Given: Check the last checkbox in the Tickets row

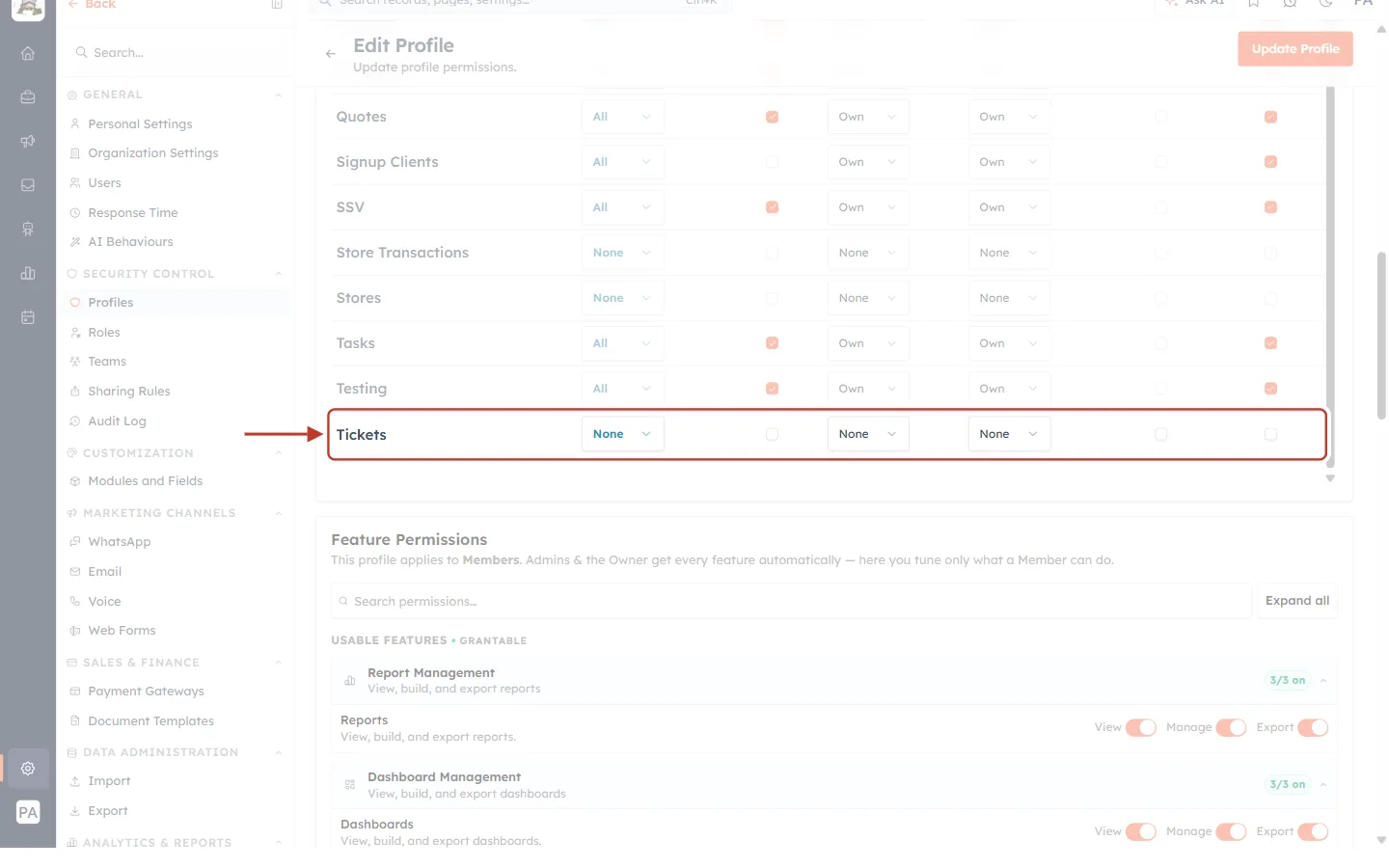Looking at the screenshot, I should [x=1270, y=435].
